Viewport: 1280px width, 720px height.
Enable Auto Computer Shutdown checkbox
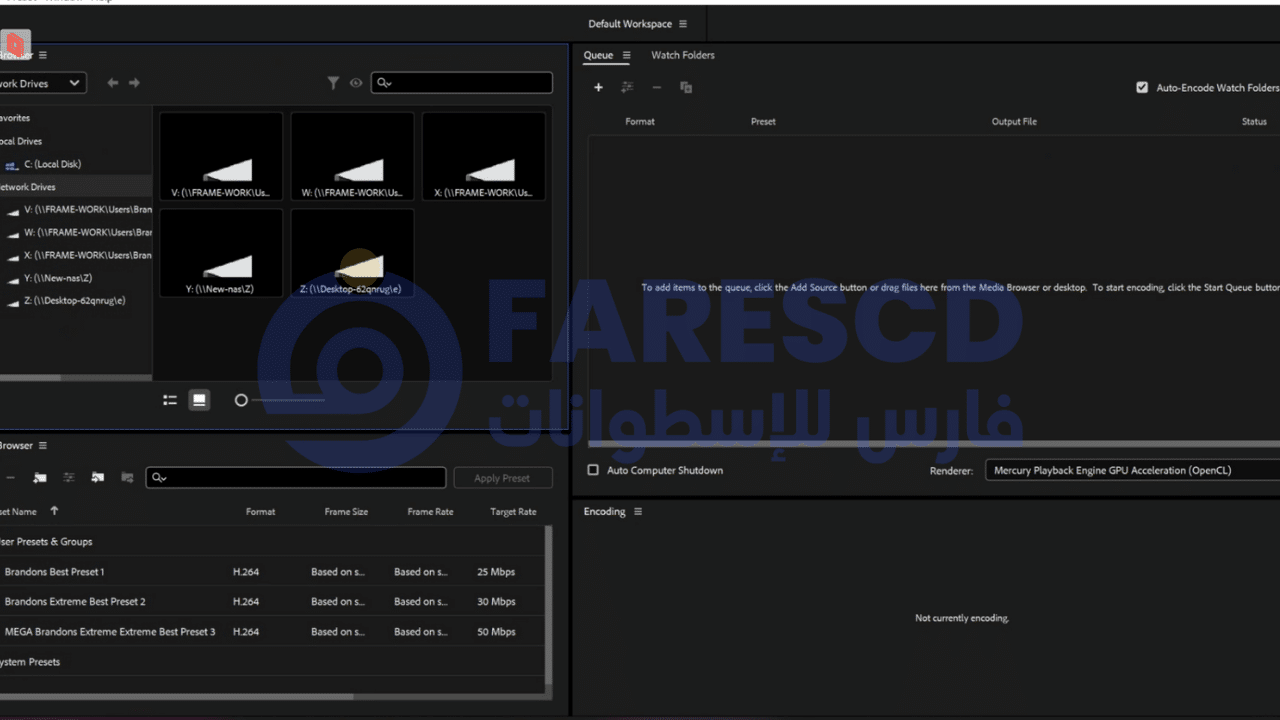[x=593, y=470]
